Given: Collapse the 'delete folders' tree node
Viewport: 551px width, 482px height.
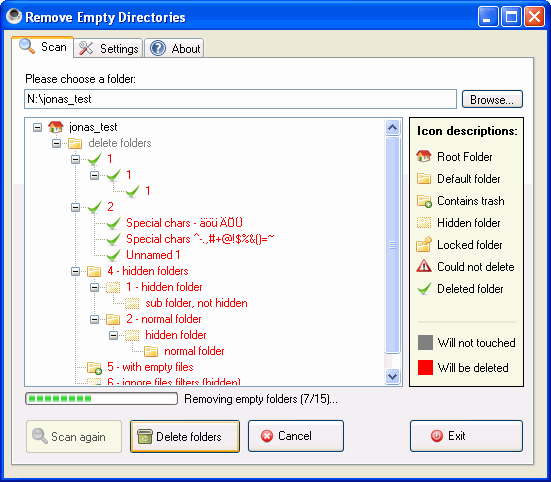Looking at the screenshot, I should tap(56, 143).
